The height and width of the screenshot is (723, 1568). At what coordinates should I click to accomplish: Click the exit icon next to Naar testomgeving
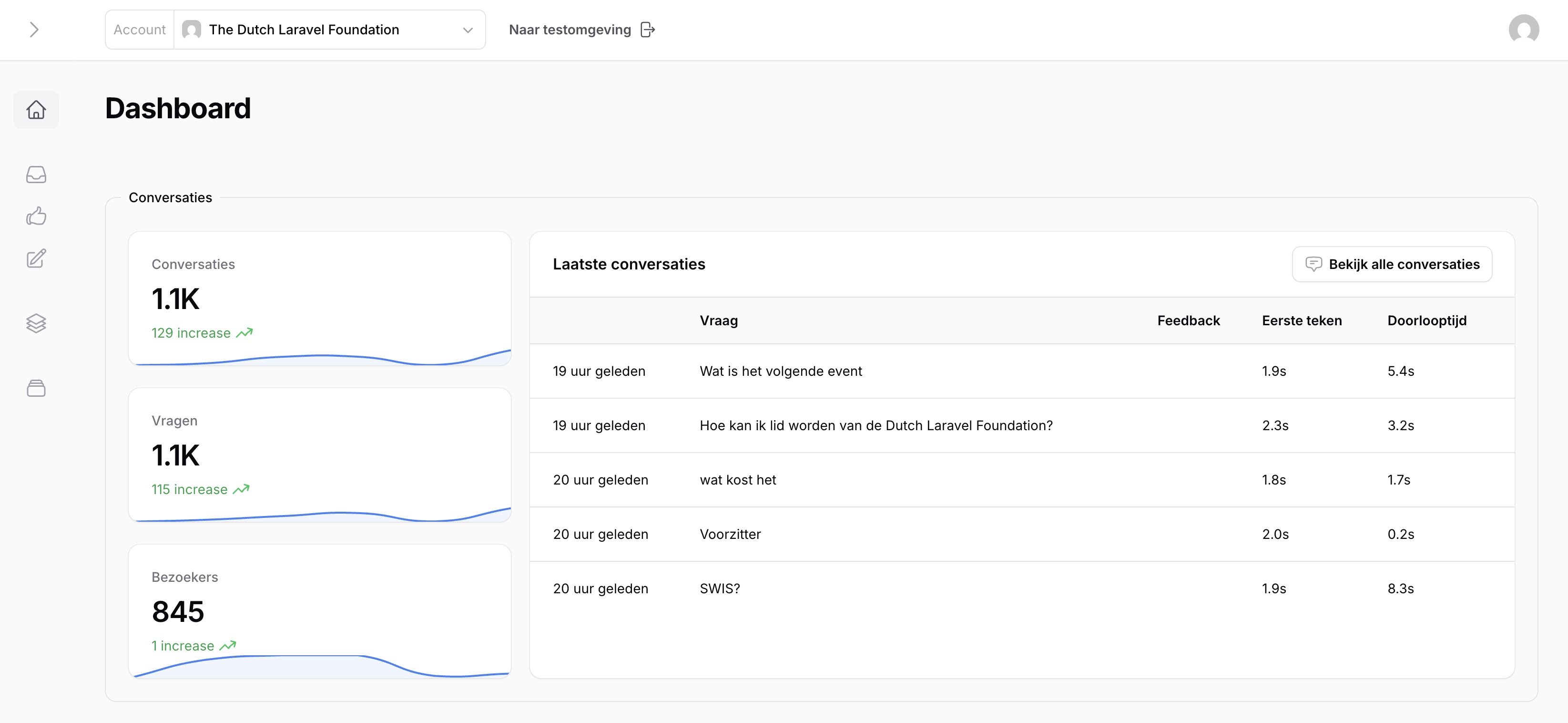[648, 29]
